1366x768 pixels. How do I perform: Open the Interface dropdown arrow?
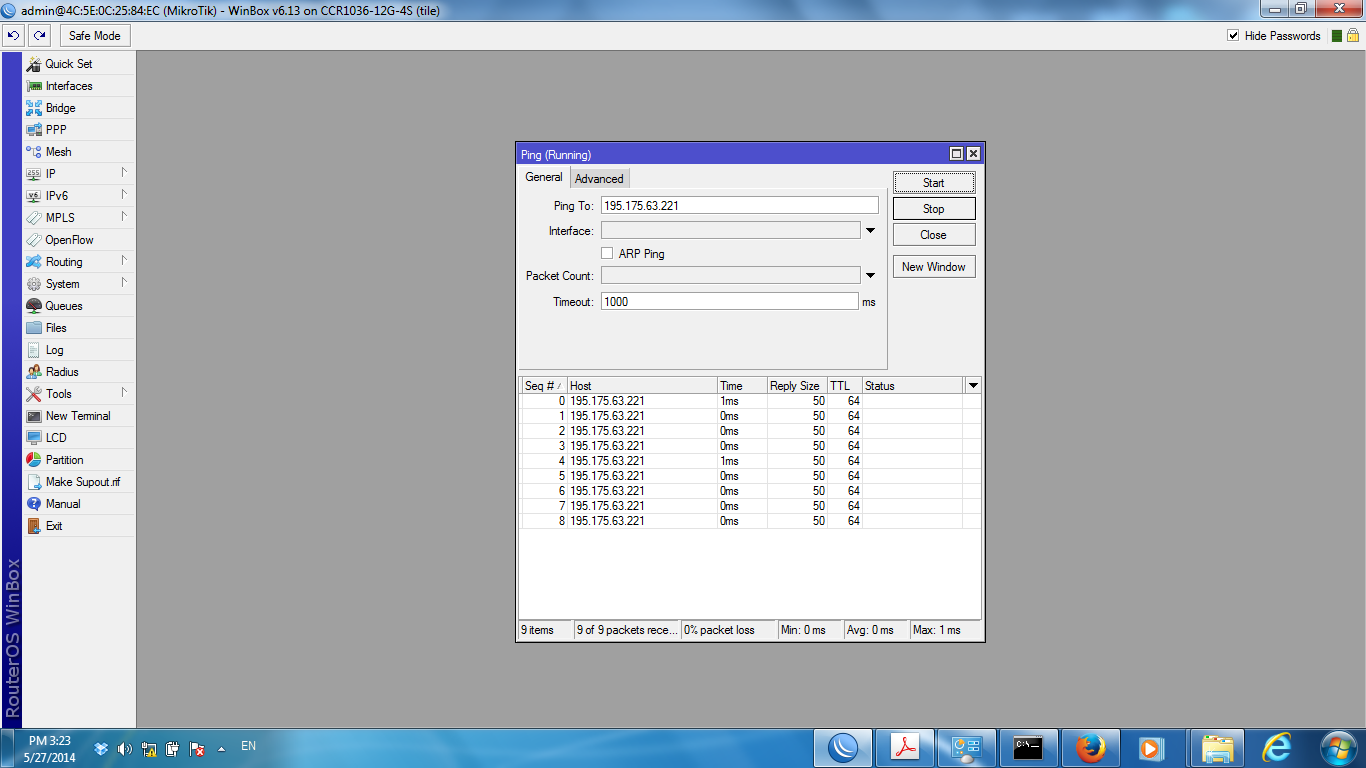point(870,231)
